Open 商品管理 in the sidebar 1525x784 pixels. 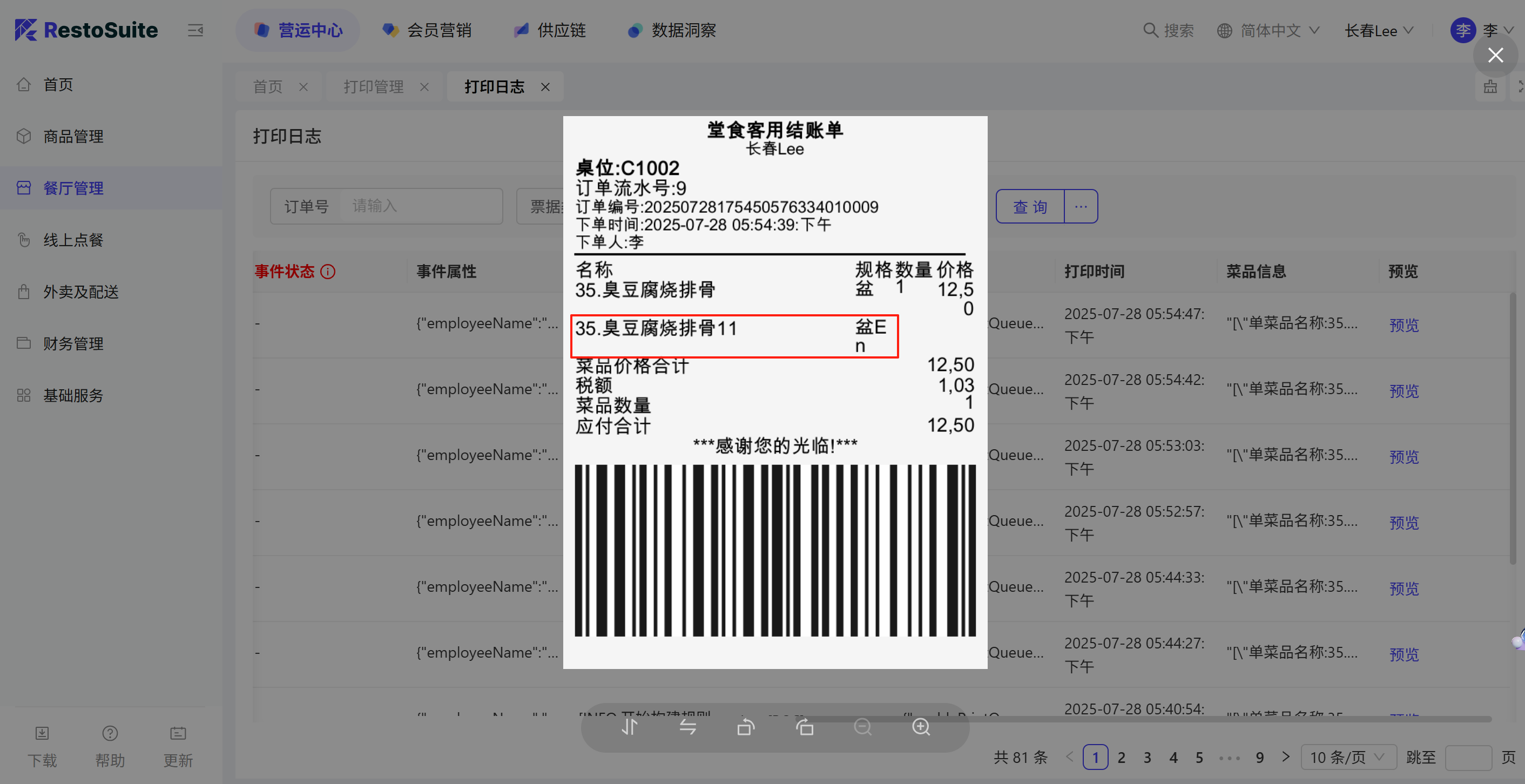[111, 136]
